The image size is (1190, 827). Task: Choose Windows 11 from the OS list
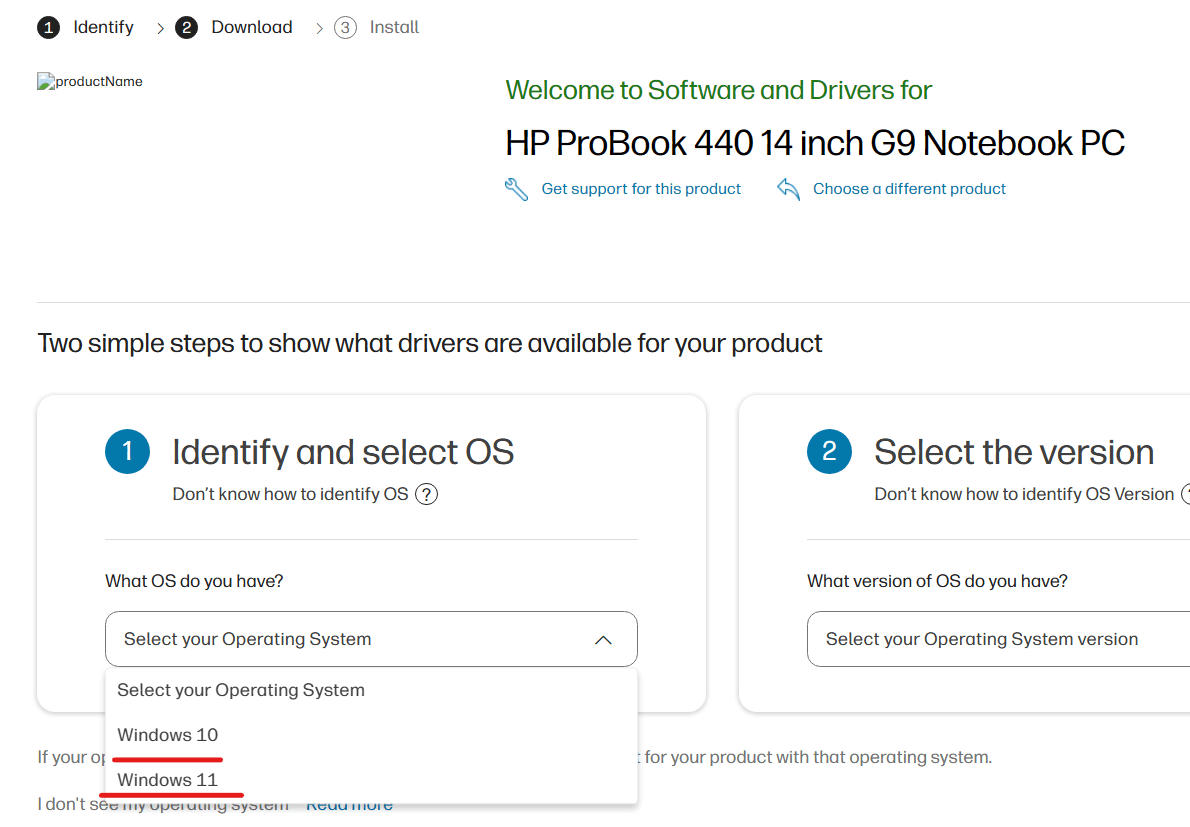coord(371,779)
